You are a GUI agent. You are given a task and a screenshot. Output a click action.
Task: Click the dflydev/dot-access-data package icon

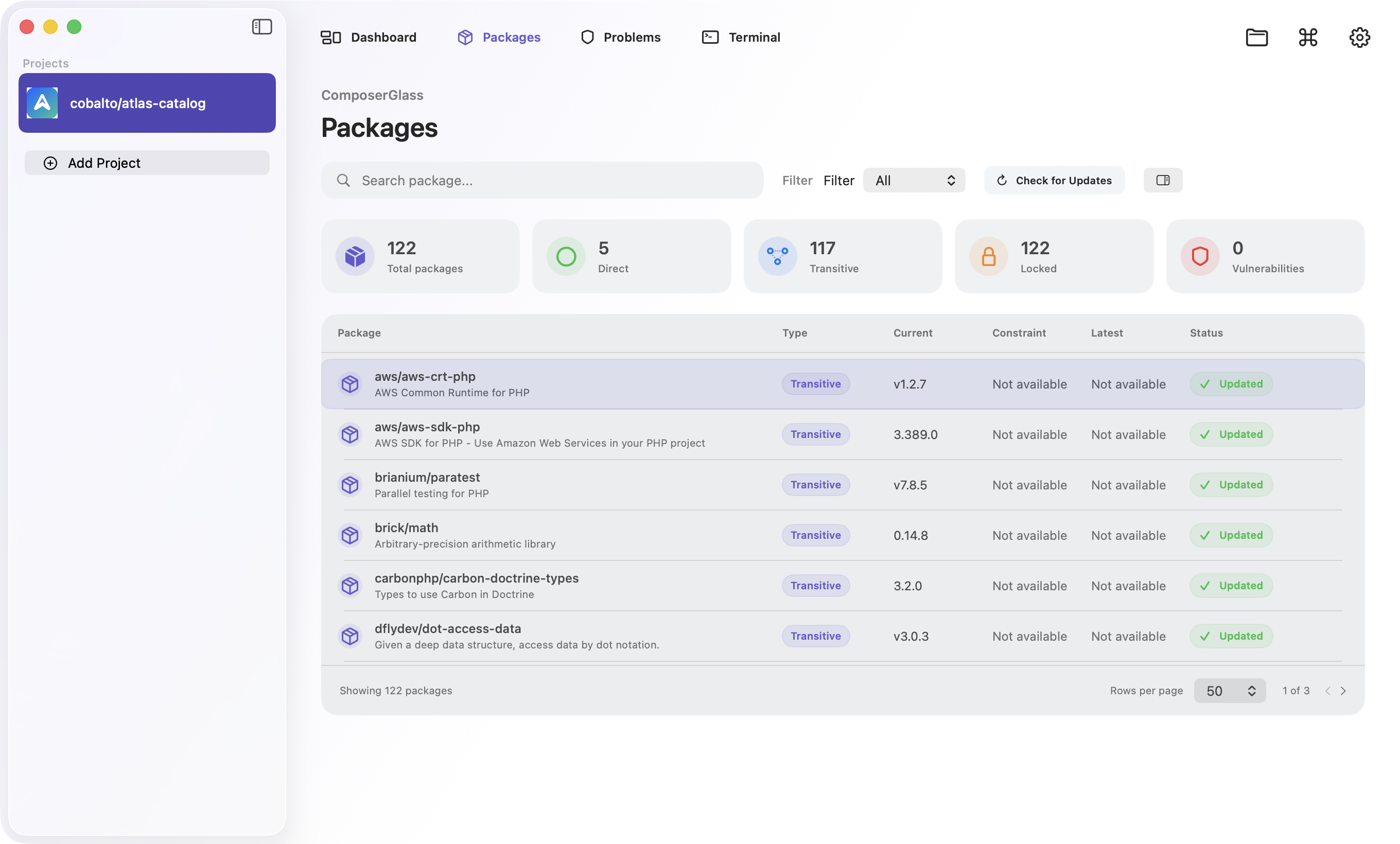click(x=350, y=636)
